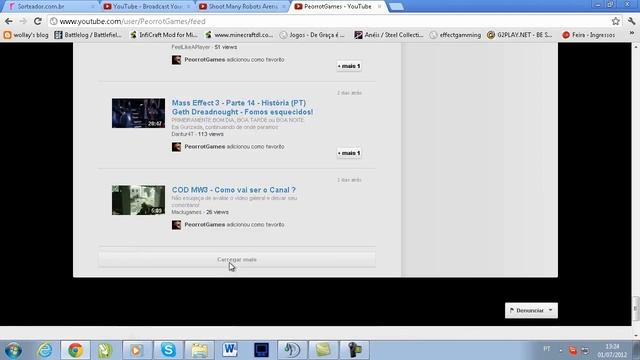The width and height of the screenshot is (640, 360).
Task: Reload the page with the refresh icon
Action: (38, 21)
